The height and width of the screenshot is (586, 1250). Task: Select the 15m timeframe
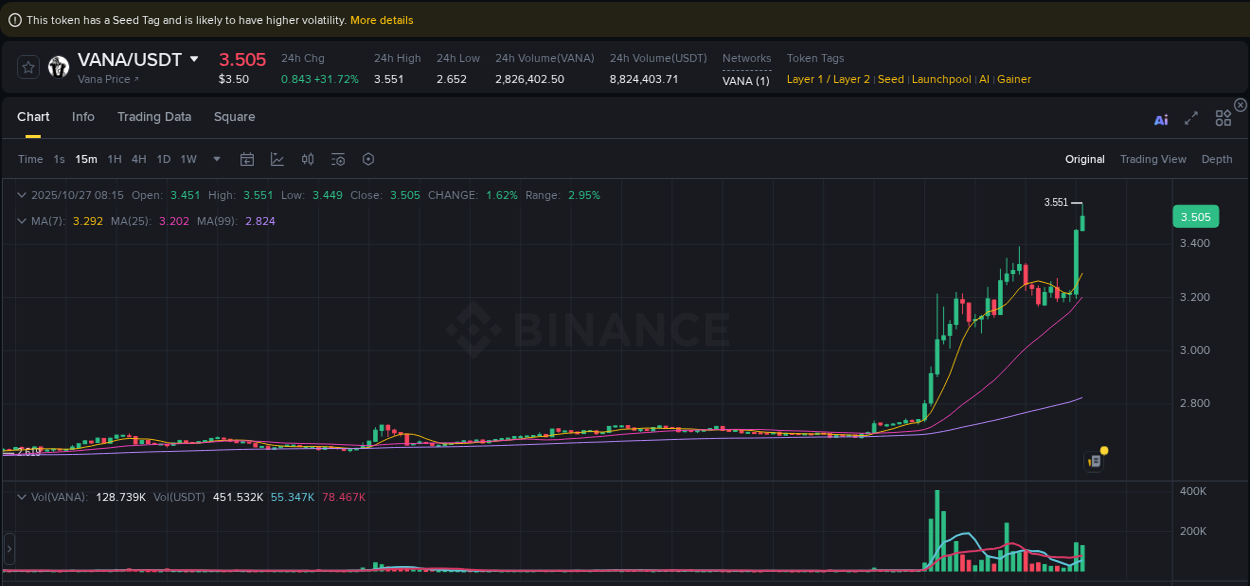coord(85,159)
